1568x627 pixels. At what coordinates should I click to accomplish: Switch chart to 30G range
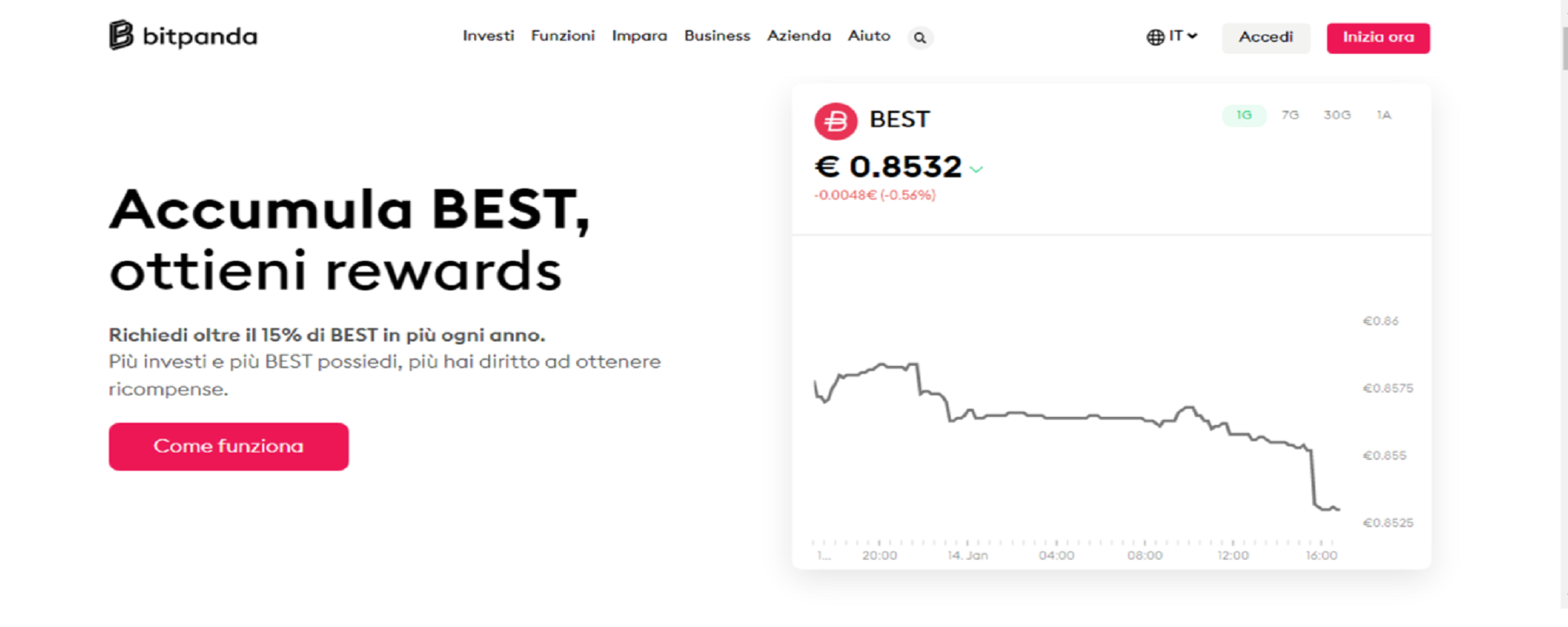[x=1336, y=115]
